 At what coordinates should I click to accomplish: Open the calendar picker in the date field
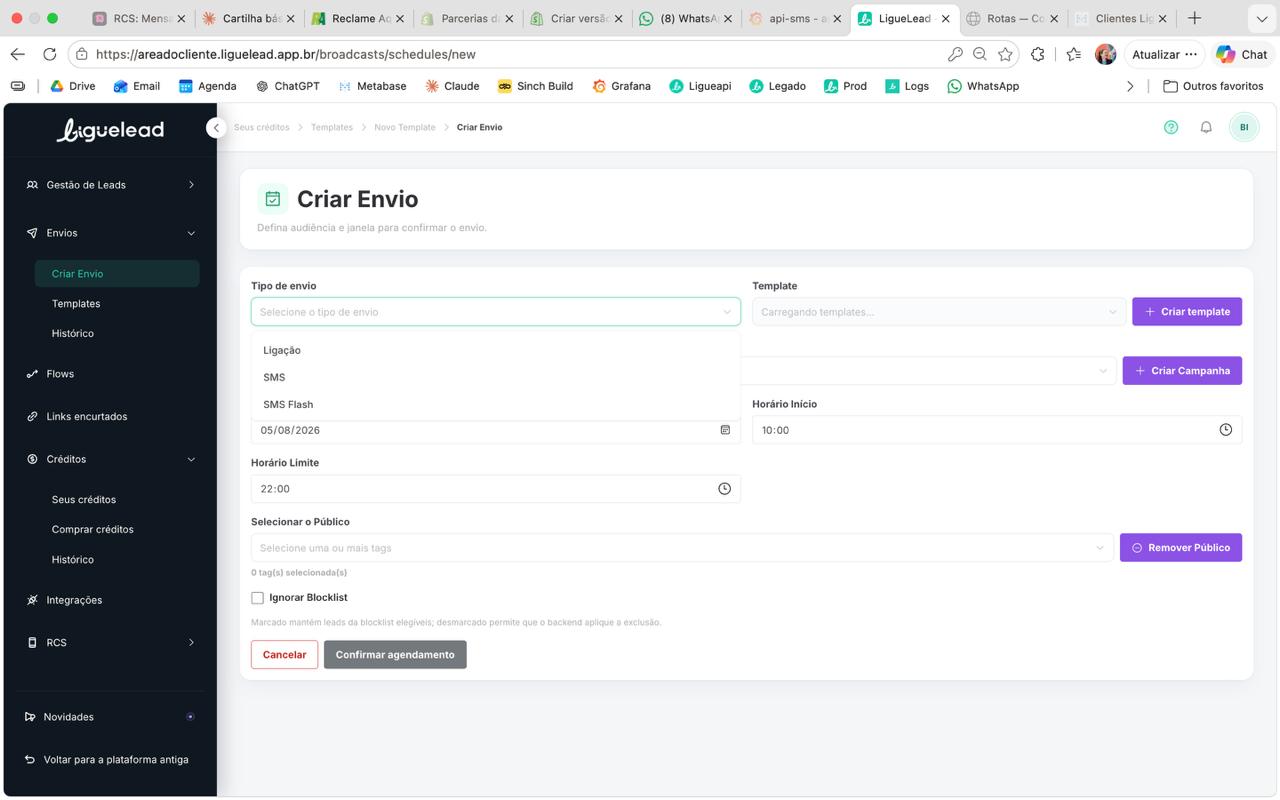tap(725, 430)
